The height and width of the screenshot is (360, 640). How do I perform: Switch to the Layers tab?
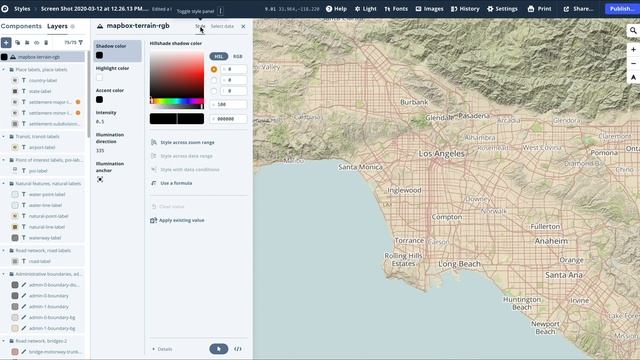pos(57,26)
